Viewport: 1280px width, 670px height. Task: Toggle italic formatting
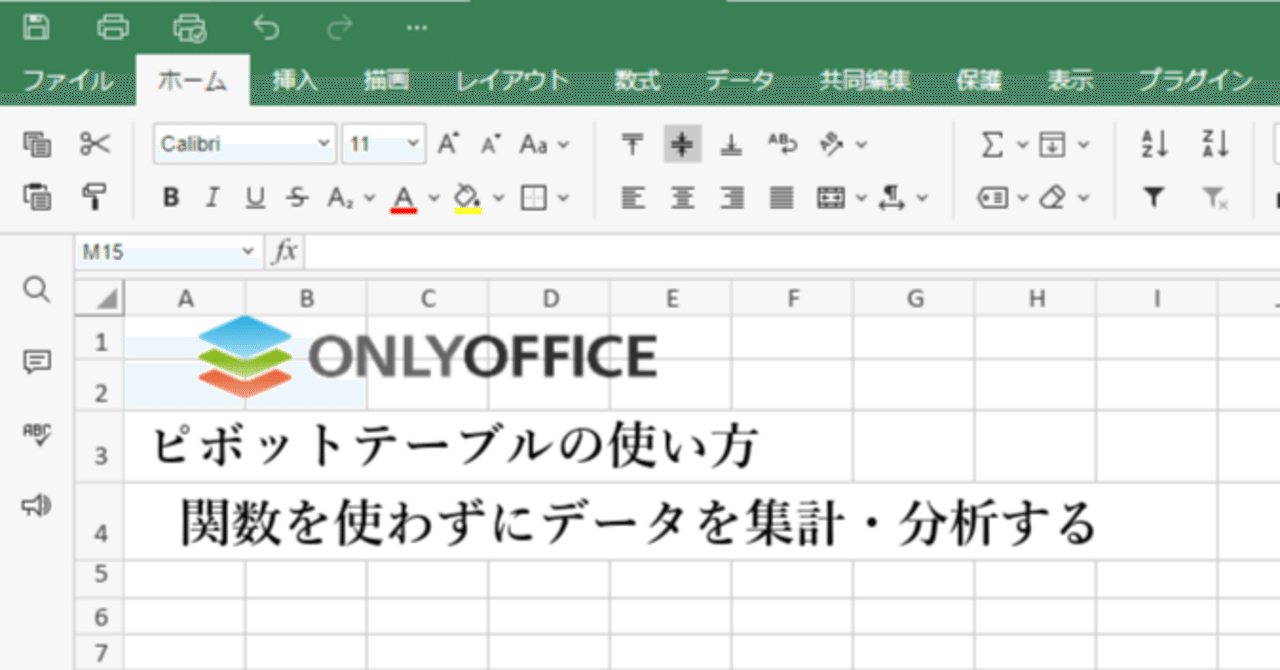coord(211,197)
